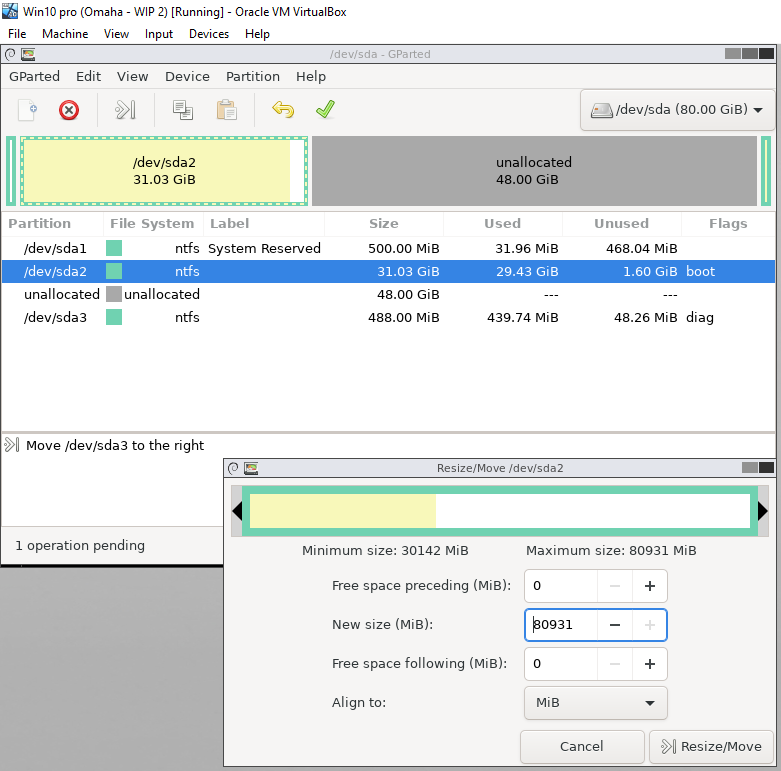Open the GParted View menu
The width and height of the screenshot is (781, 771).
point(132,76)
